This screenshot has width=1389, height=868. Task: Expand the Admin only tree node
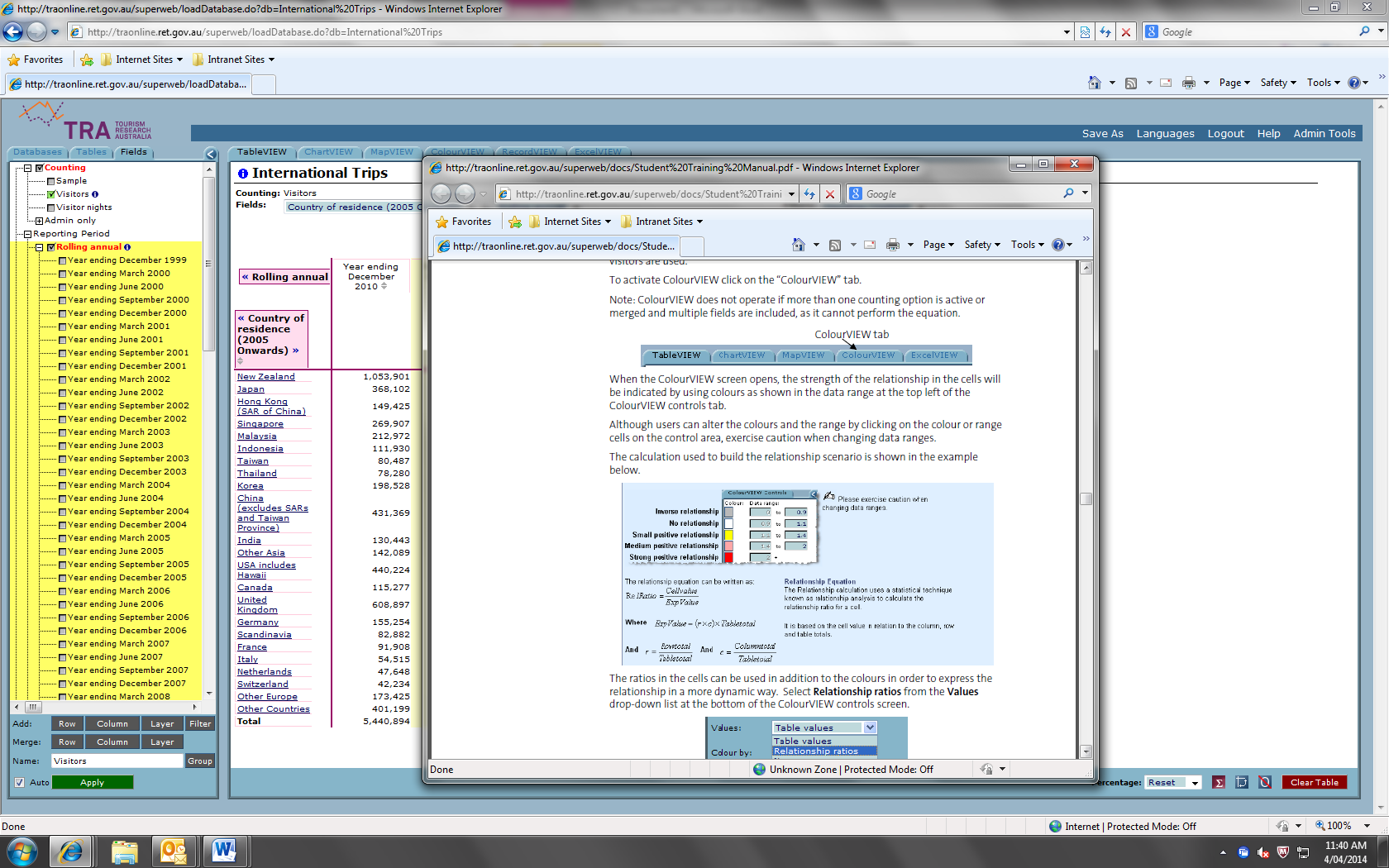39,221
